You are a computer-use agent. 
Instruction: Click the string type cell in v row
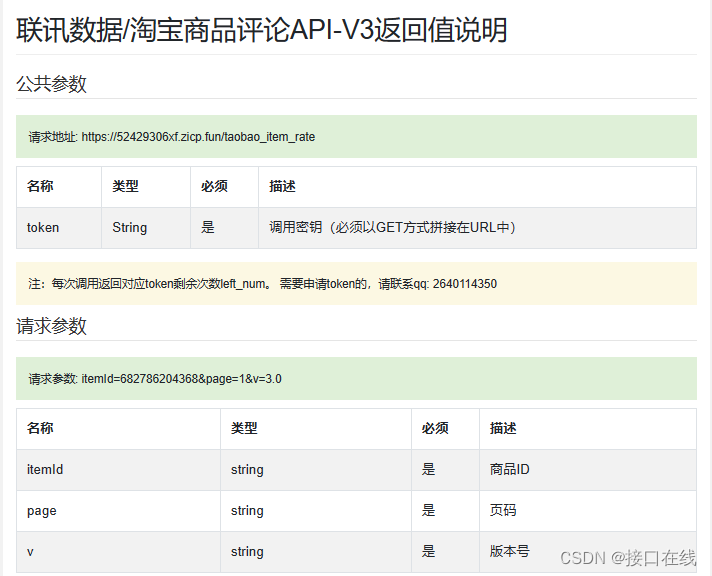point(316,551)
